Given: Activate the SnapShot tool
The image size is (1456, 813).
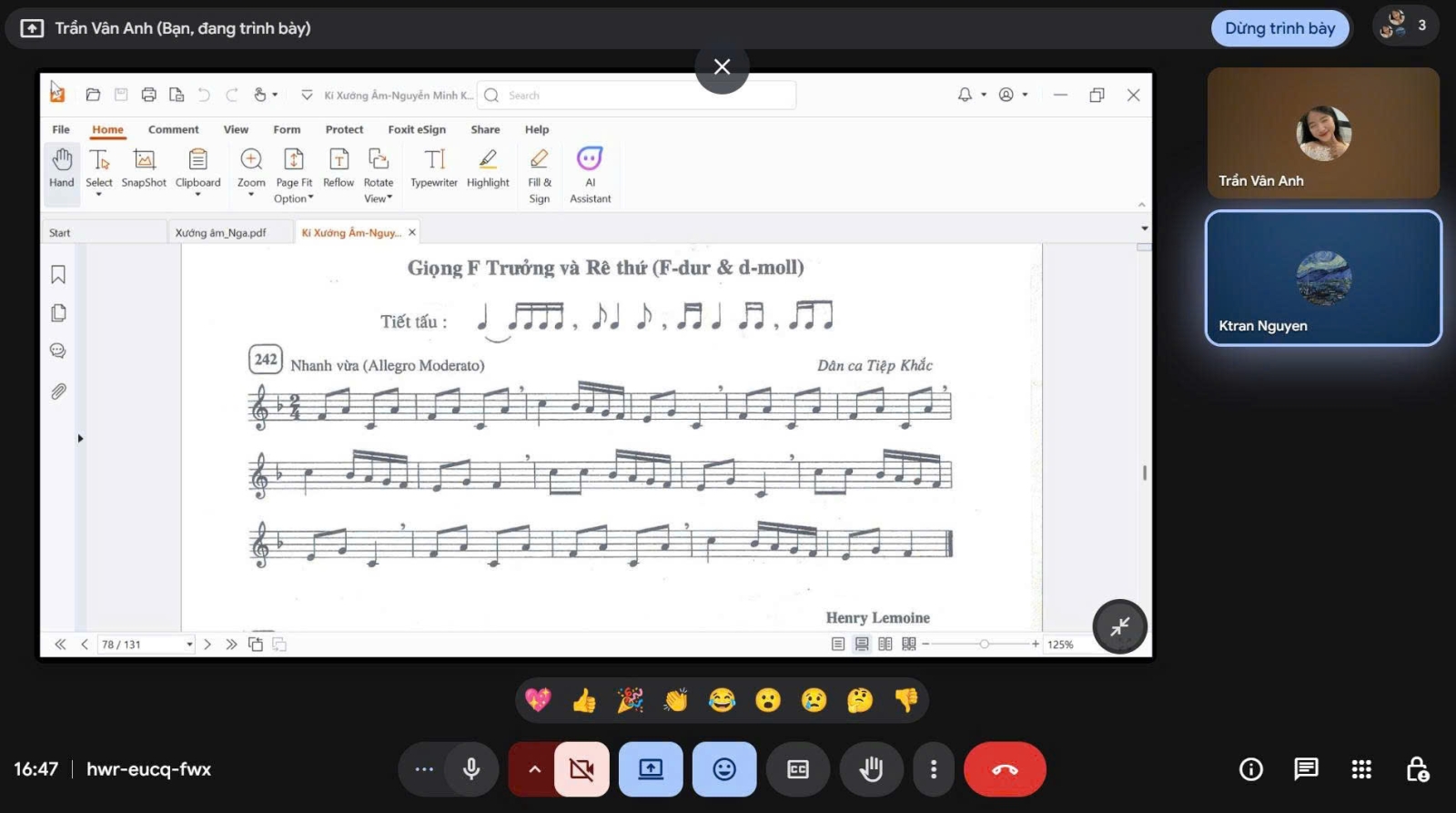Looking at the screenshot, I should [x=144, y=168].
